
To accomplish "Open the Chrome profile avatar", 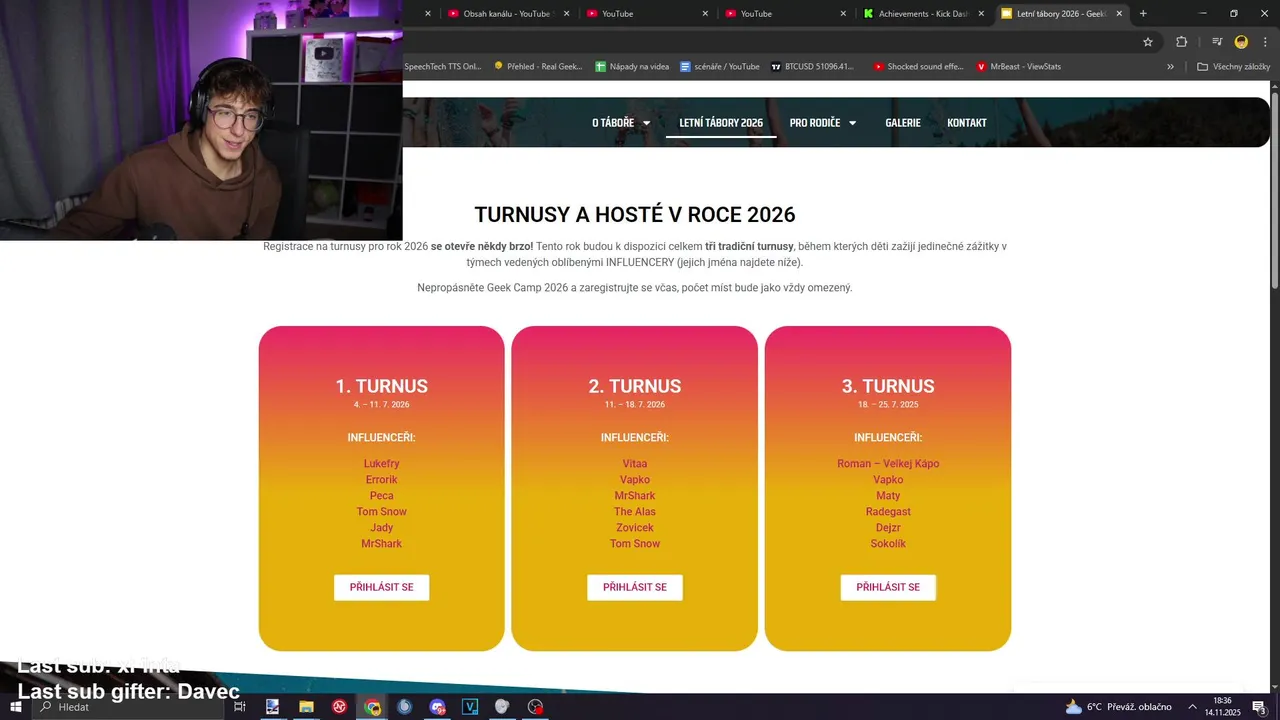I will 1241,42.
